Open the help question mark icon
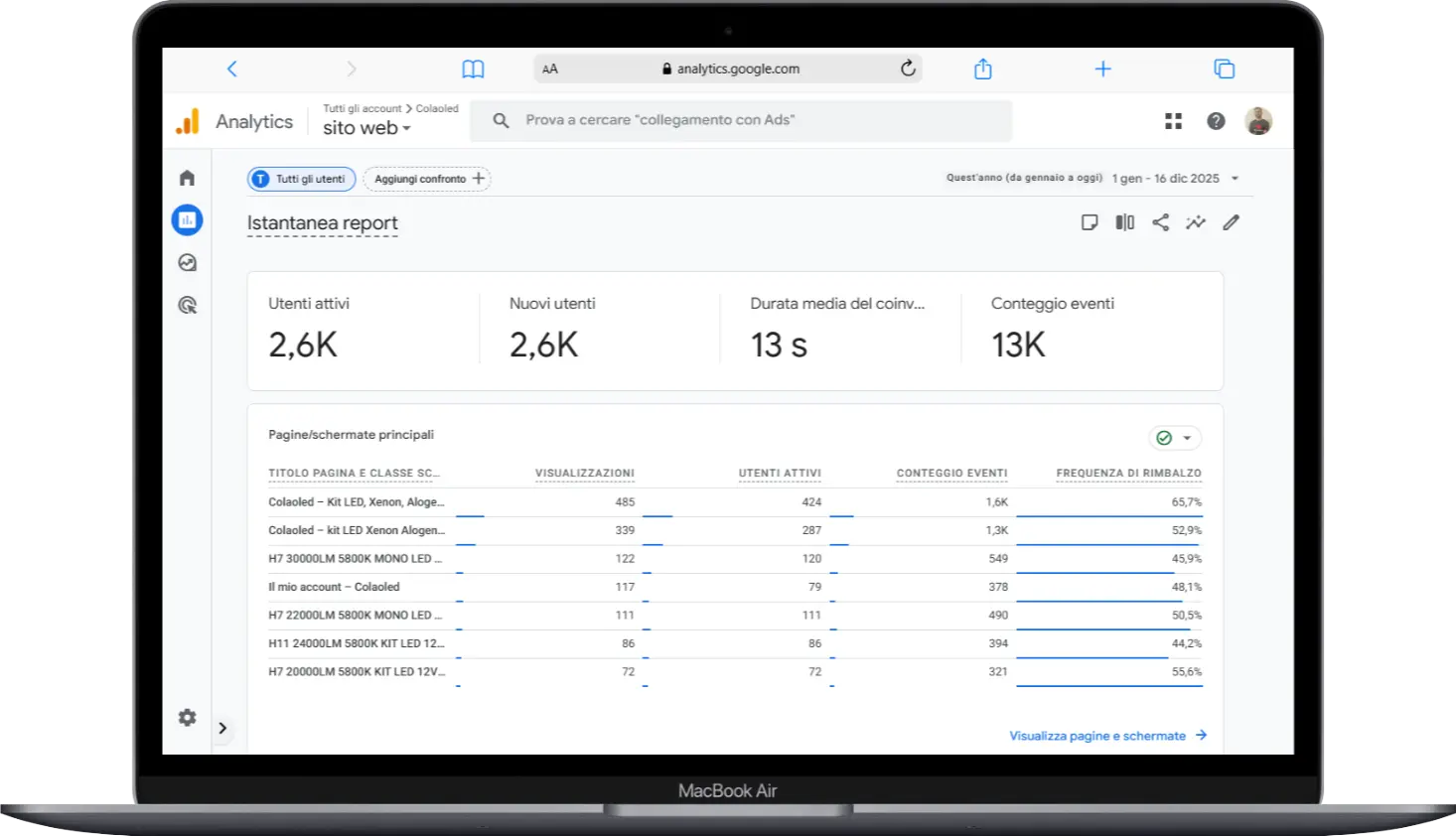 1216,121
